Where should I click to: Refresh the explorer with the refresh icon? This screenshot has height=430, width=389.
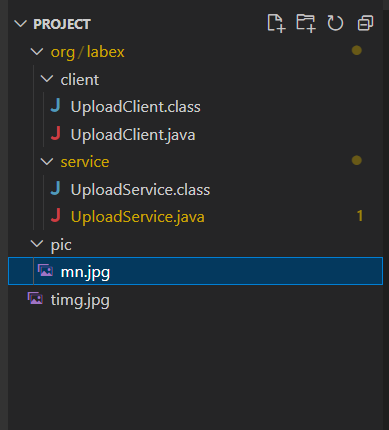pos(335,23)
